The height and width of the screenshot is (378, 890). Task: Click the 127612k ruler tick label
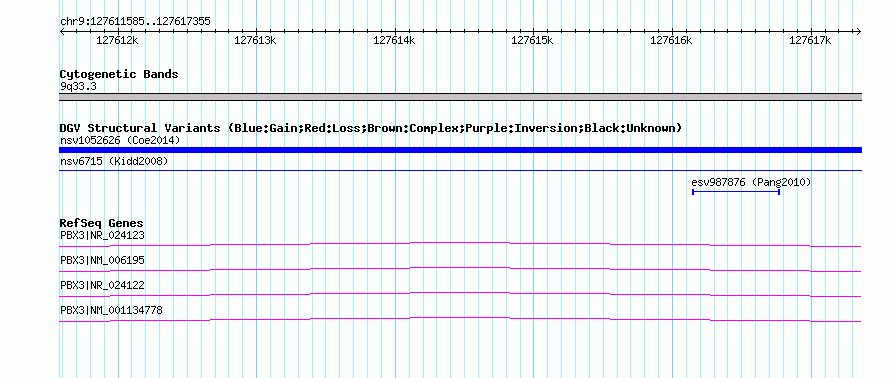coord(117,40)
